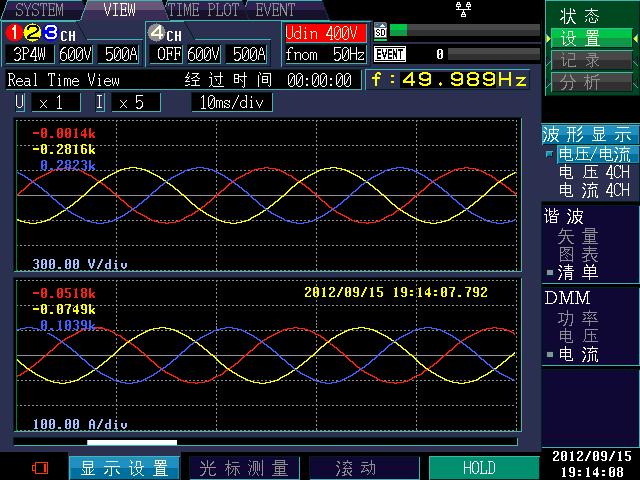Click the network connection icon at top

tap(461, 9)
